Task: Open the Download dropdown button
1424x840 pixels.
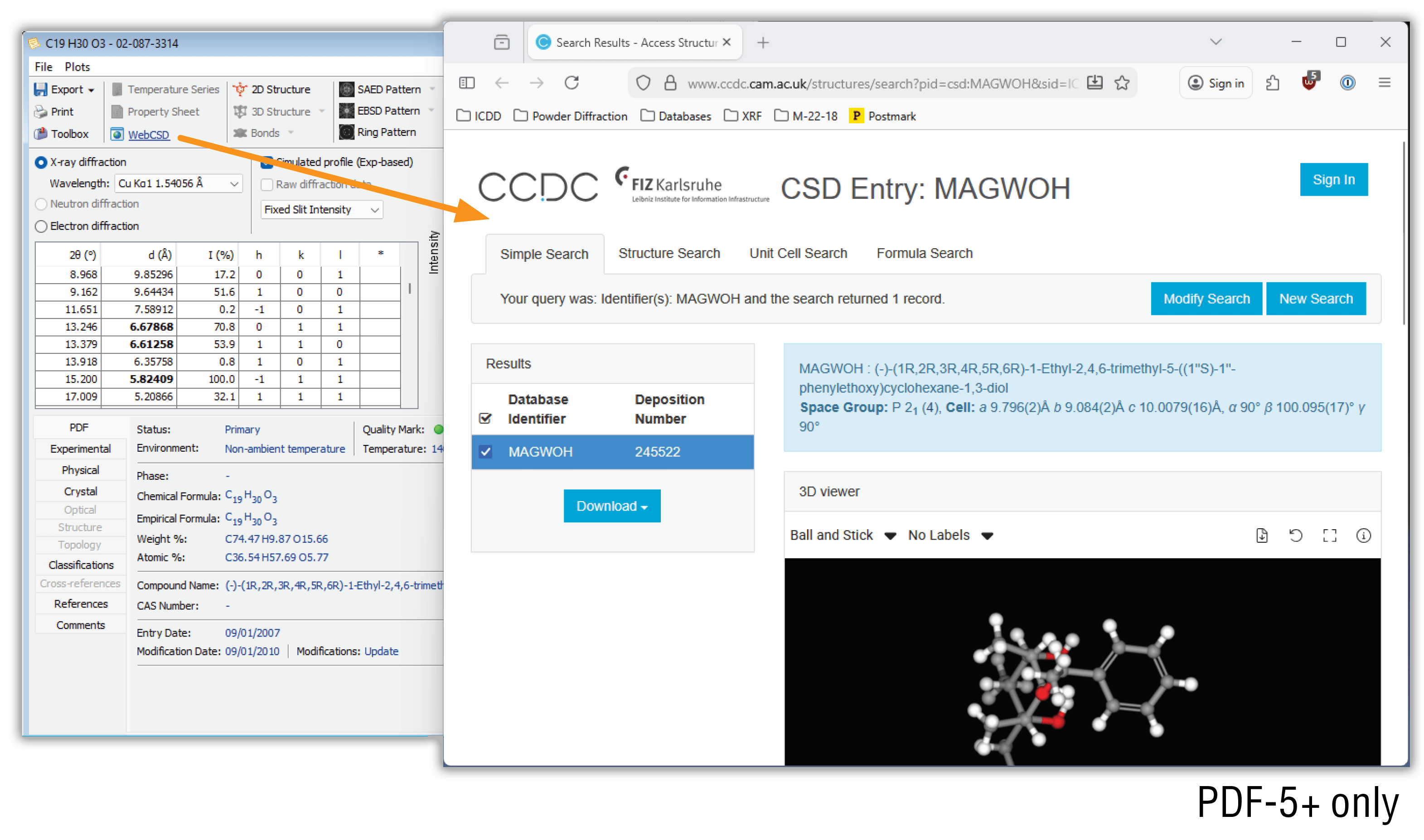Action: point(611,506)
